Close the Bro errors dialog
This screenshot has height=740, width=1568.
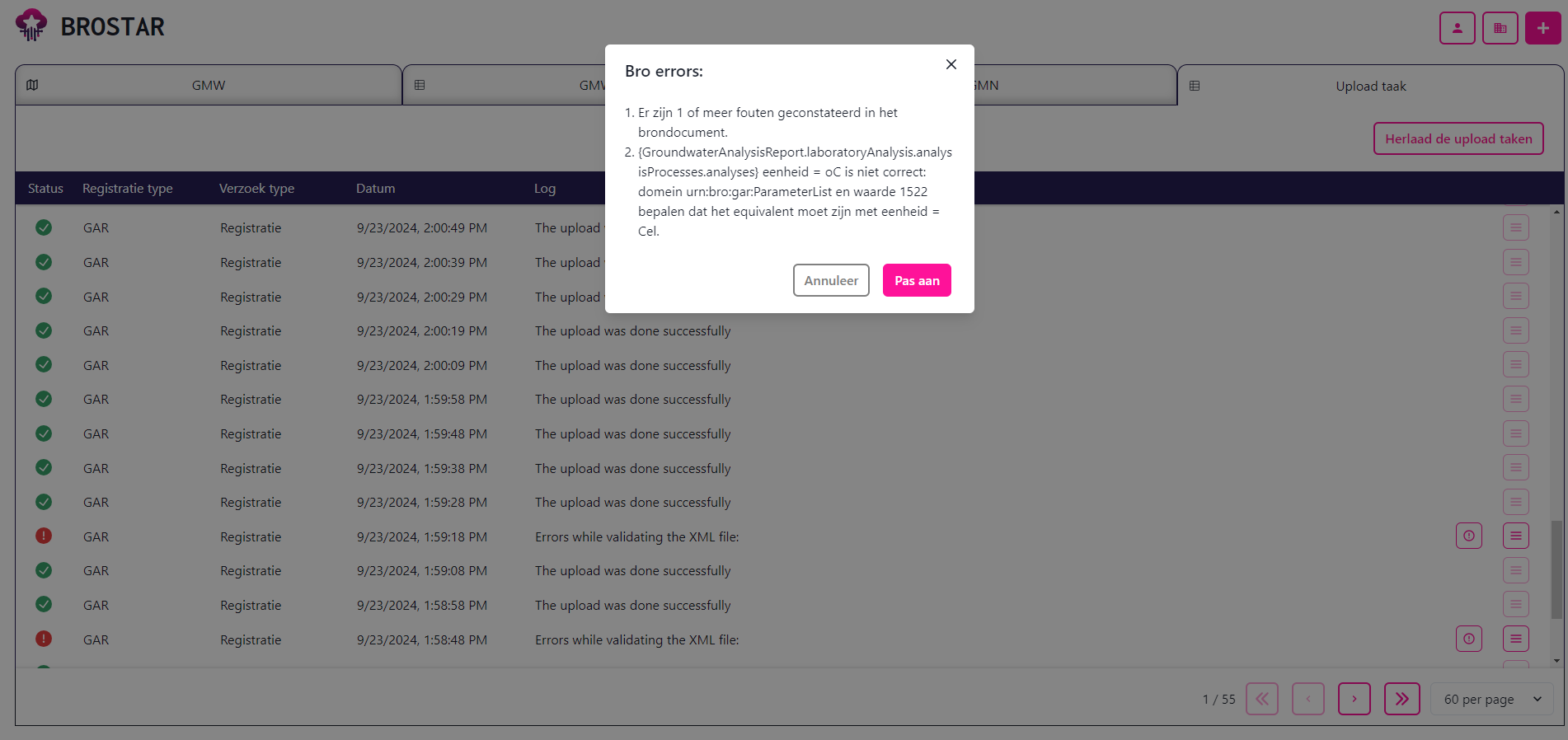[951, 64]
